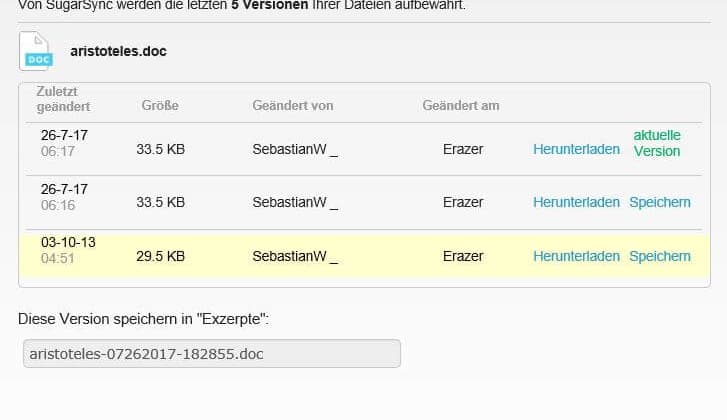This screenshot has width=727, height=420.
Task: Click Speichern for the 06:16 version
Action: (x=660, y=203)
